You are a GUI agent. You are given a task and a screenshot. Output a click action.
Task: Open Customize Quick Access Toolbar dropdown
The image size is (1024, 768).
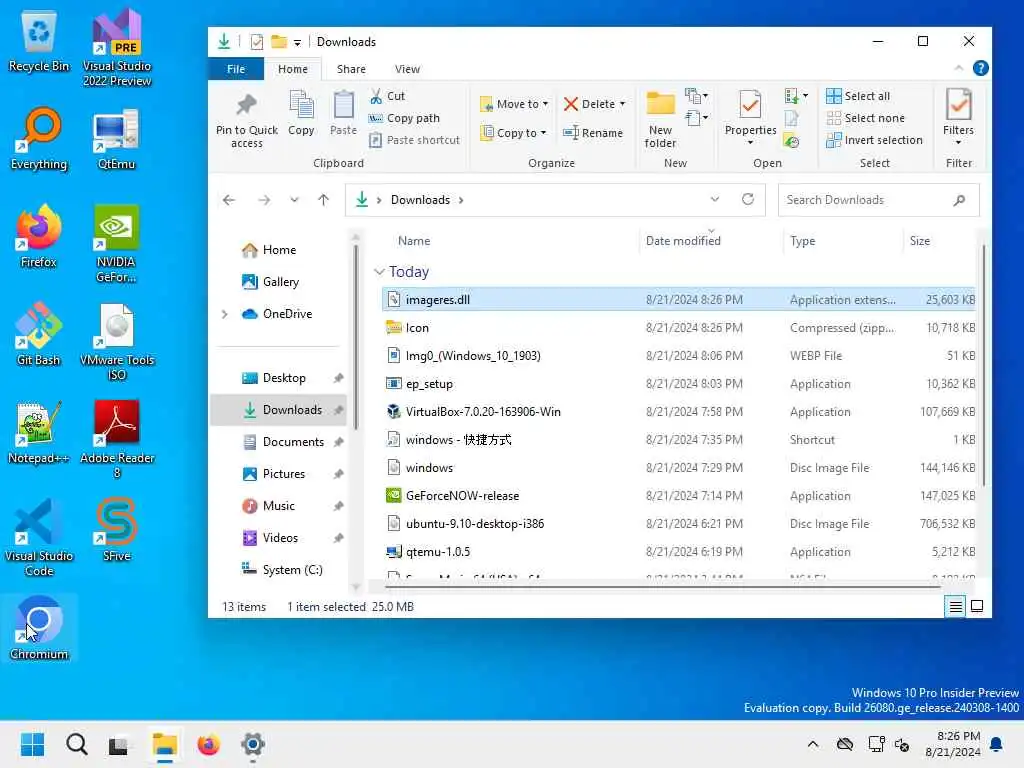[x=297, y=42]
